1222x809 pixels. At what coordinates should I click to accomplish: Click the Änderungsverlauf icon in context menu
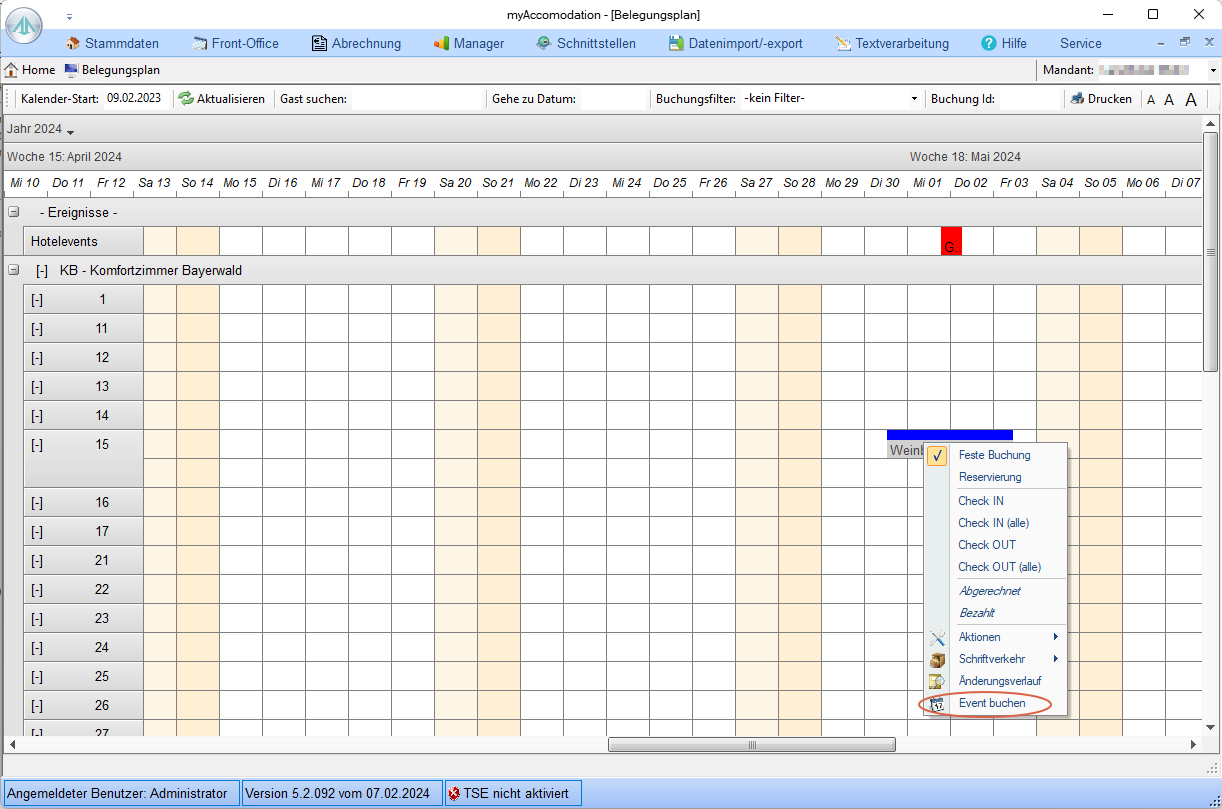coord(937,682)
